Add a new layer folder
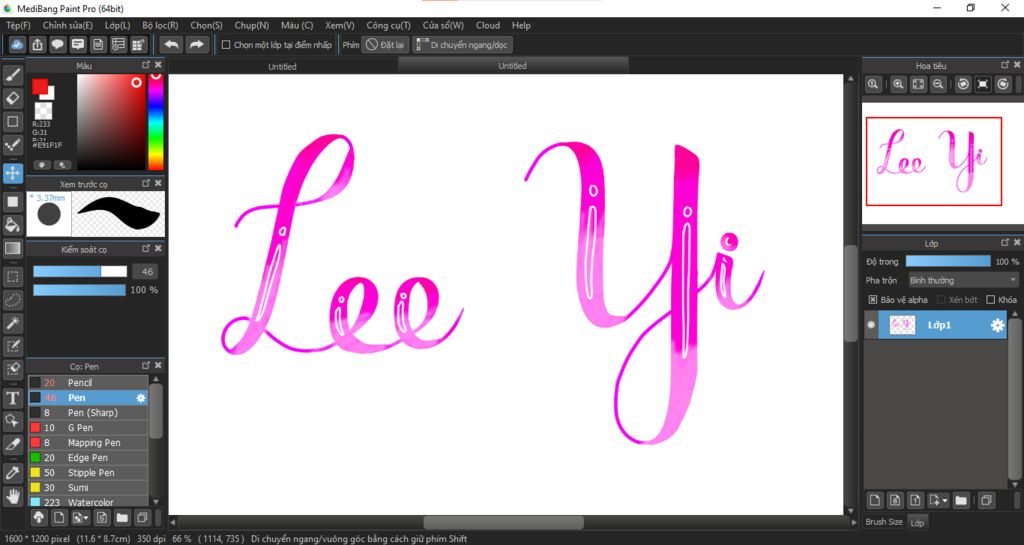 tap(961, 501)
